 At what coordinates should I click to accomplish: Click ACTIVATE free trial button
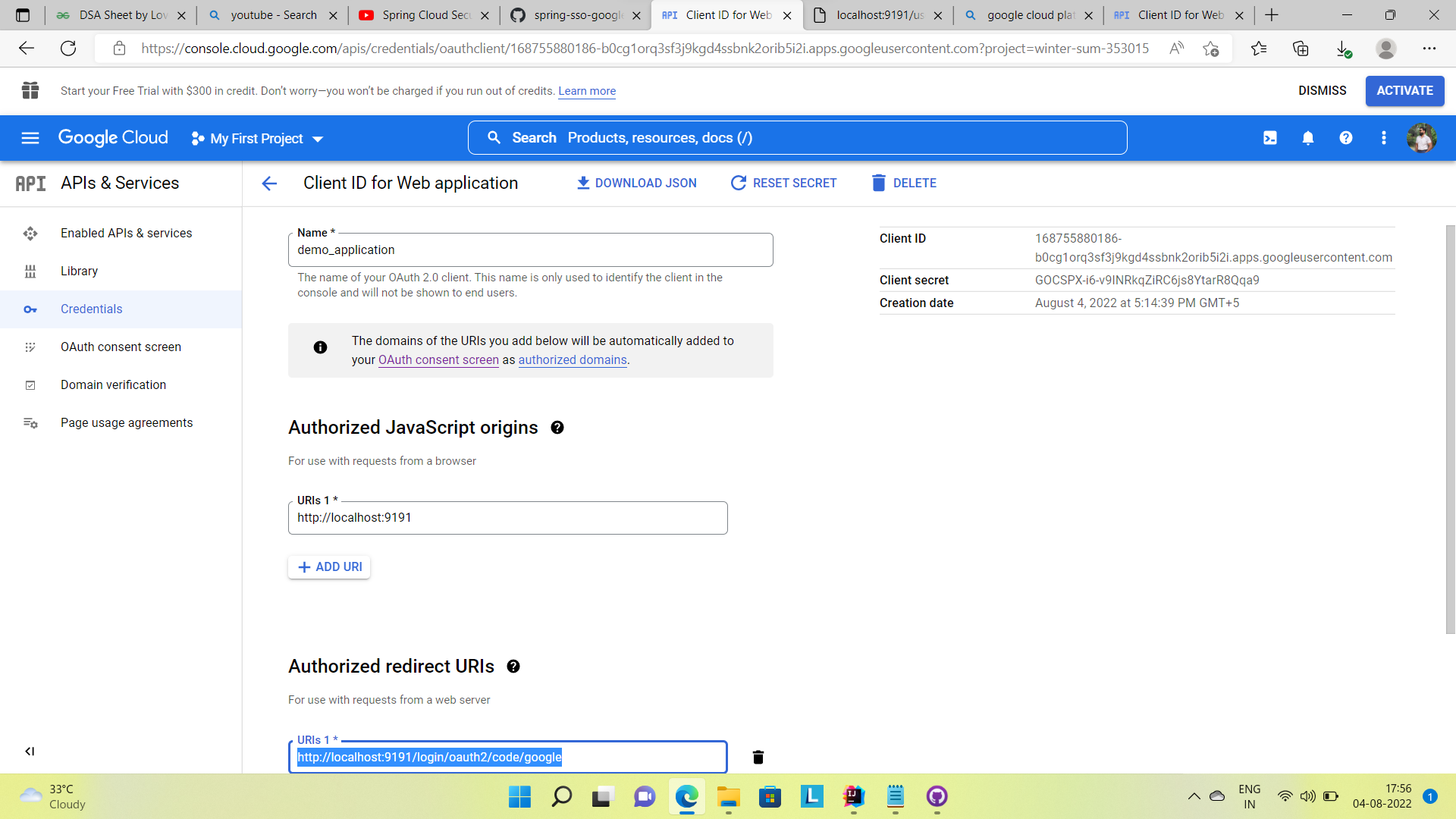(x=1404, y=91)
